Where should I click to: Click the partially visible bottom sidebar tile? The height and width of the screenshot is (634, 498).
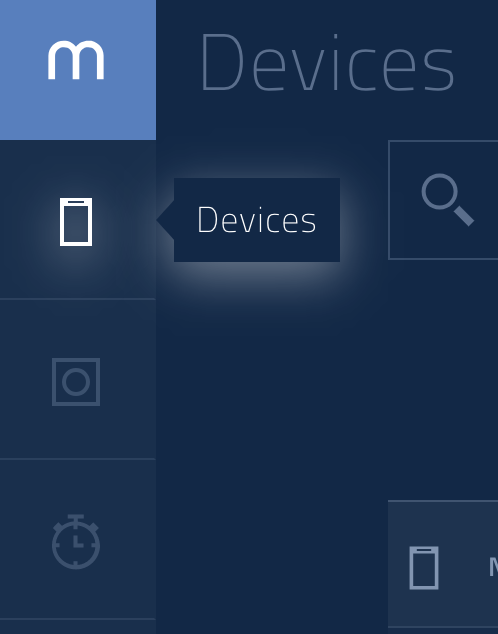coord(78,627)
